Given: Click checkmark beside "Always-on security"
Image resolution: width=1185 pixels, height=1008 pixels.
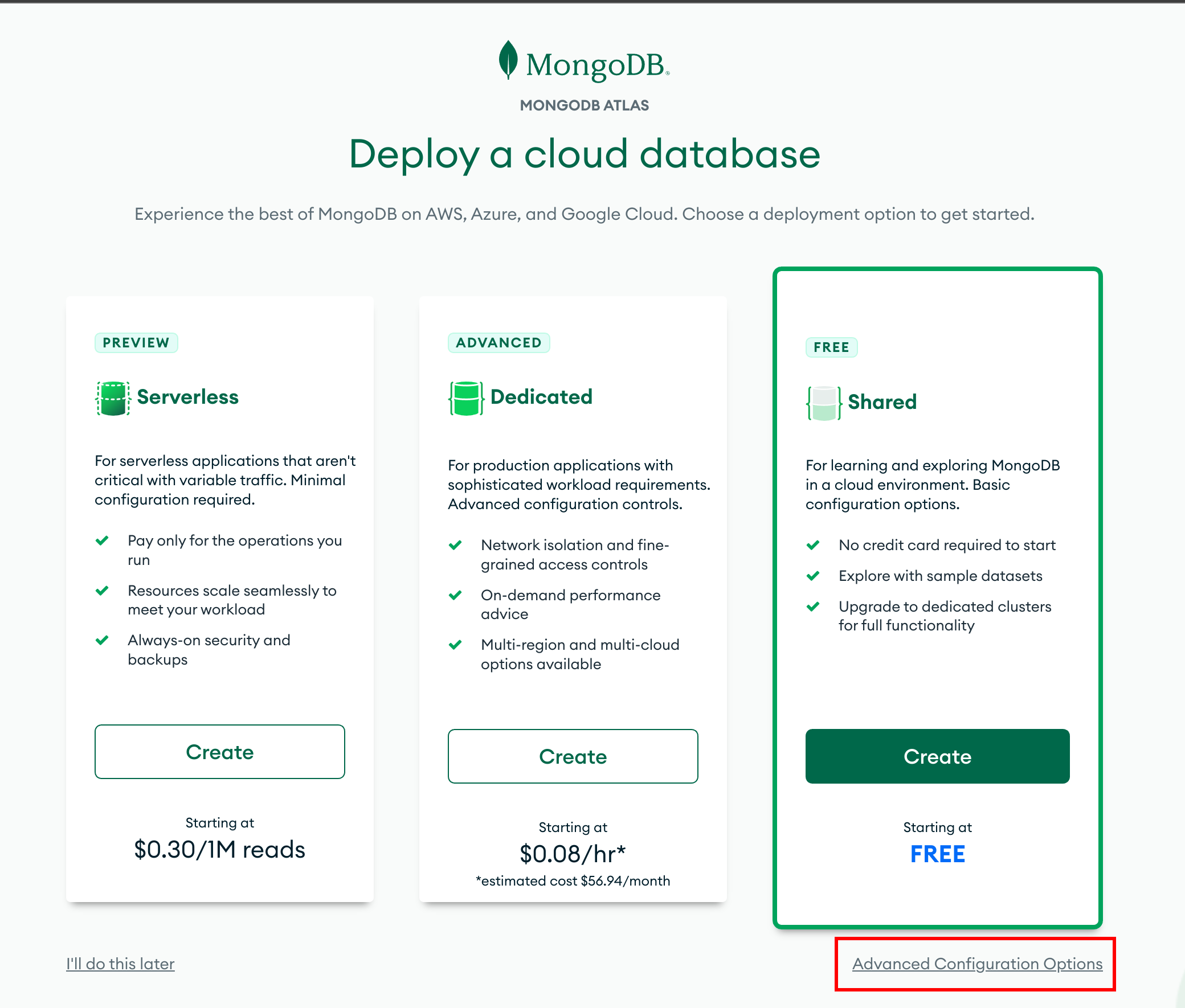Looking at the screenshot, I should [103, 641].
